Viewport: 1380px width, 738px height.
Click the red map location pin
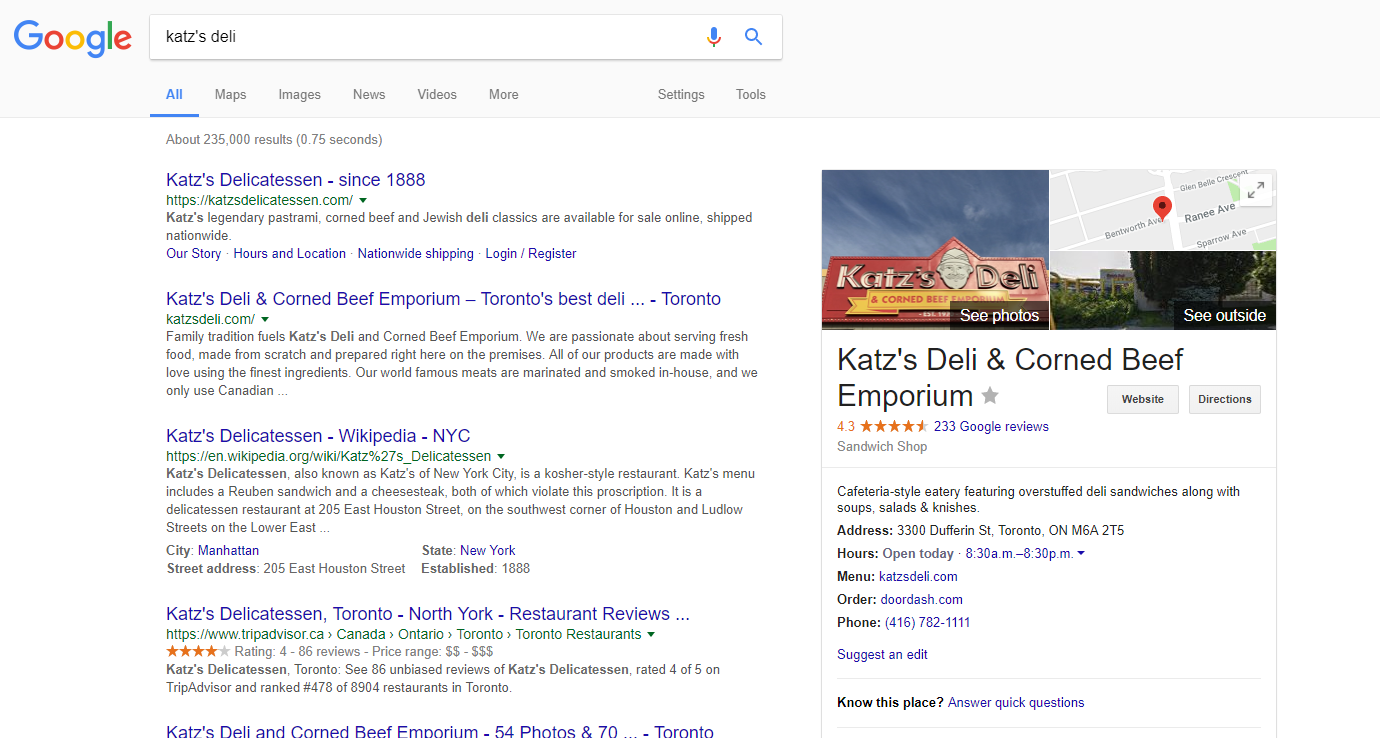point(1162,208)
